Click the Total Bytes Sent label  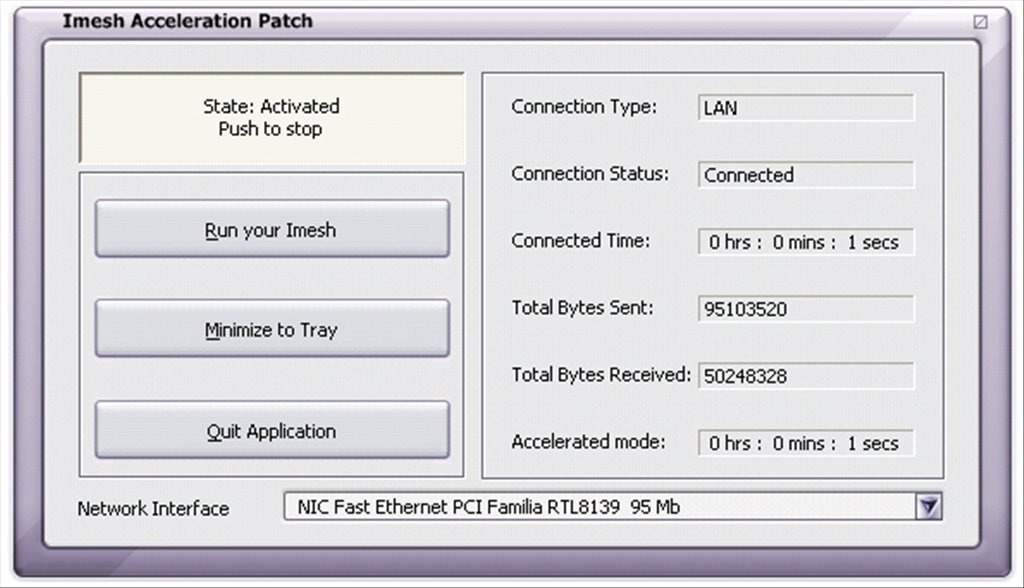pos(582,308)
